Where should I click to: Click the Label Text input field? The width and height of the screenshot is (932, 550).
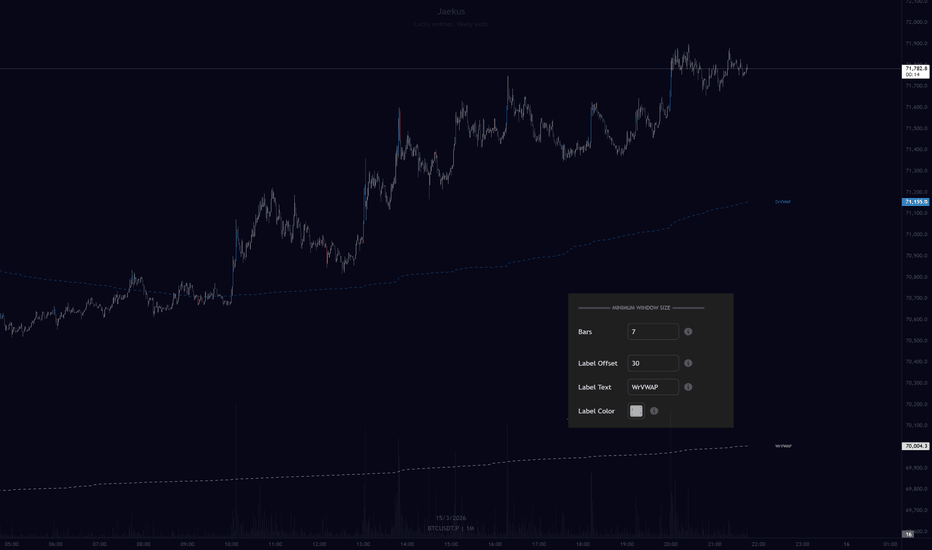point(653,387)
